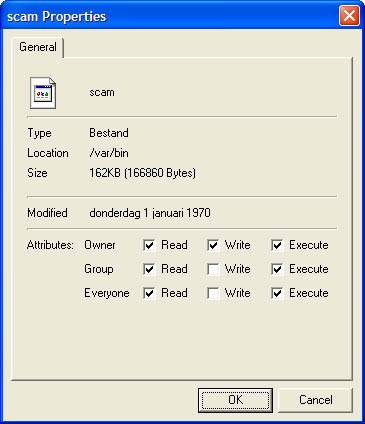
Task: Click the 'Group' row label
Action: coord(99,269)
